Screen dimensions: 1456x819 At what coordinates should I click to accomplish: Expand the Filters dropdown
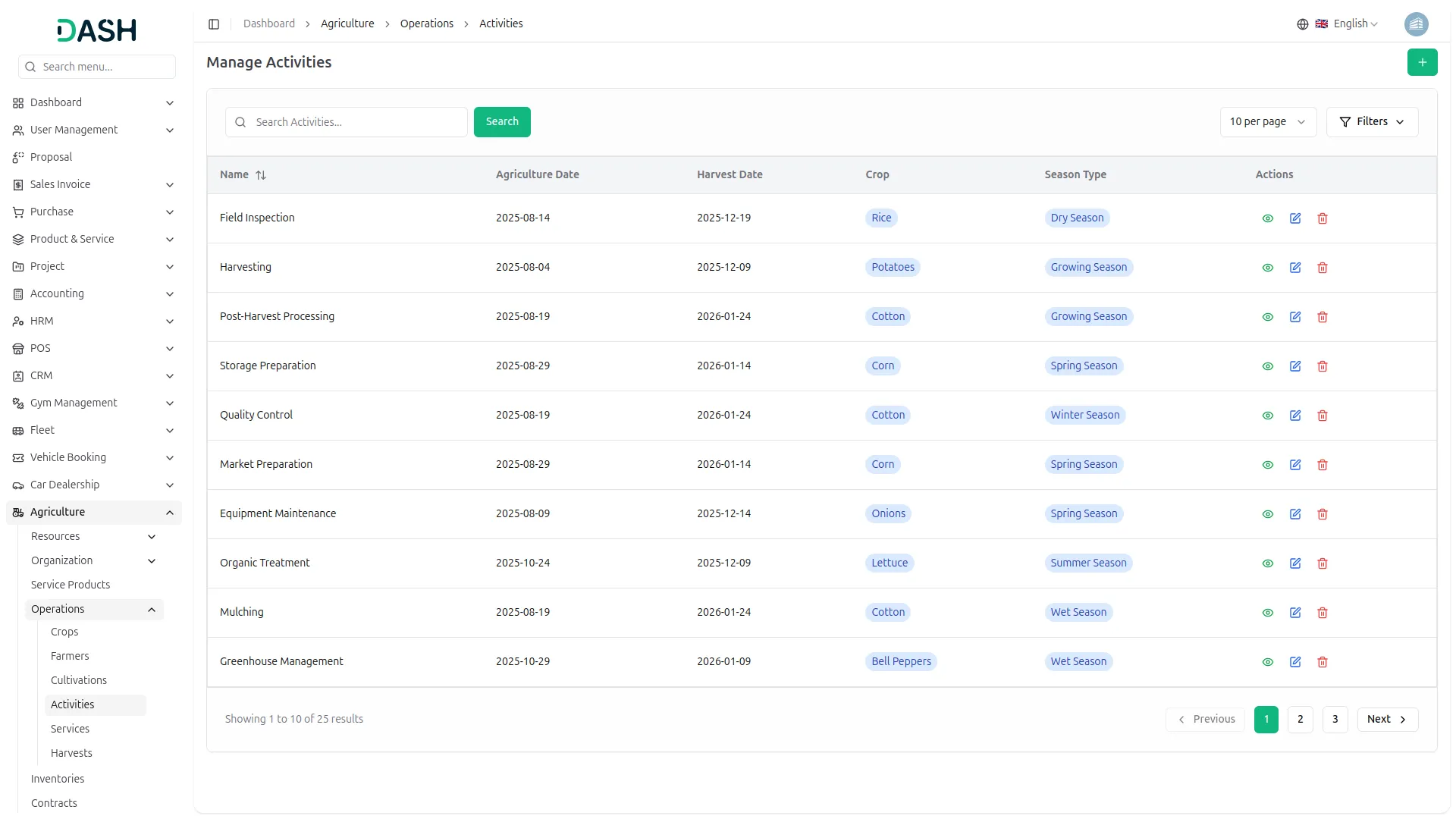1371,122
